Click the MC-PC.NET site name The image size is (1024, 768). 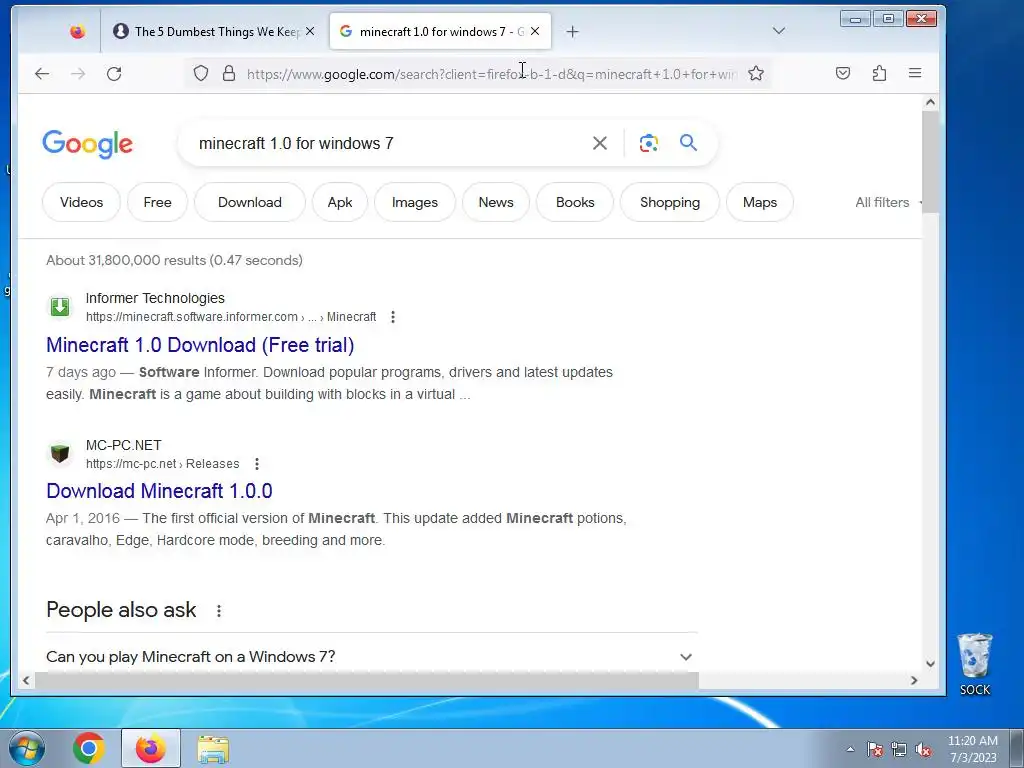coord(123,445)
